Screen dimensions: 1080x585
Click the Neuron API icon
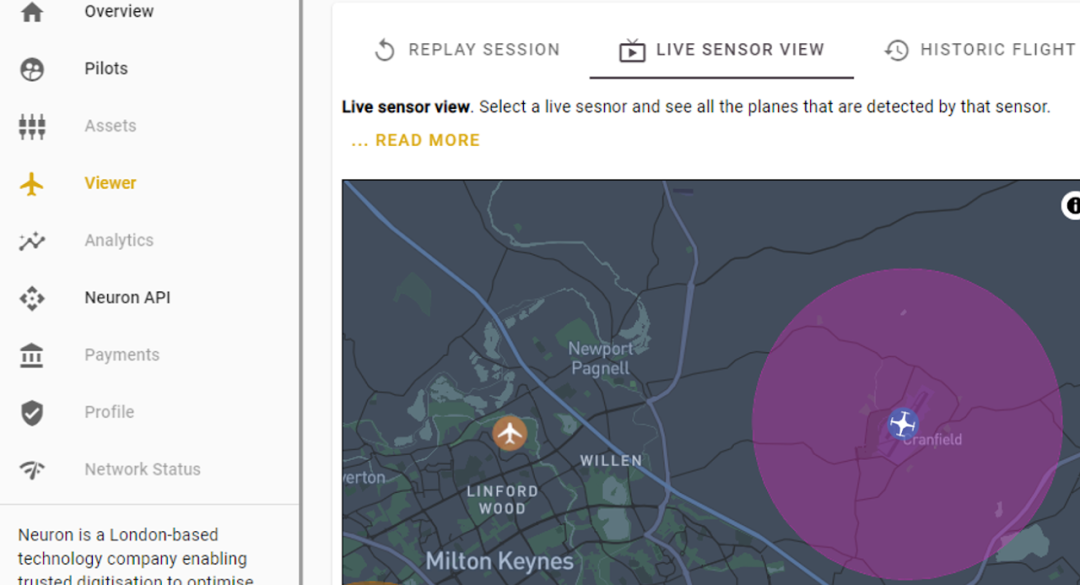click(x=32, y=298)
